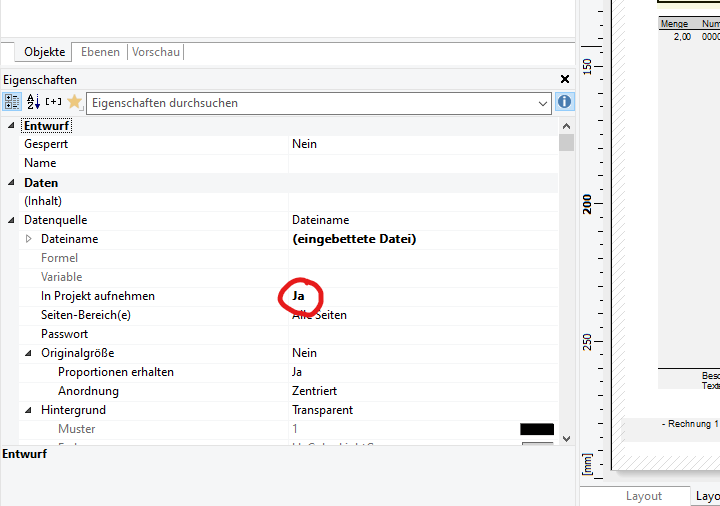Toggle the blue info icon in properties
Viewport: 720px width, 506px height.
(x=564, y=101)
